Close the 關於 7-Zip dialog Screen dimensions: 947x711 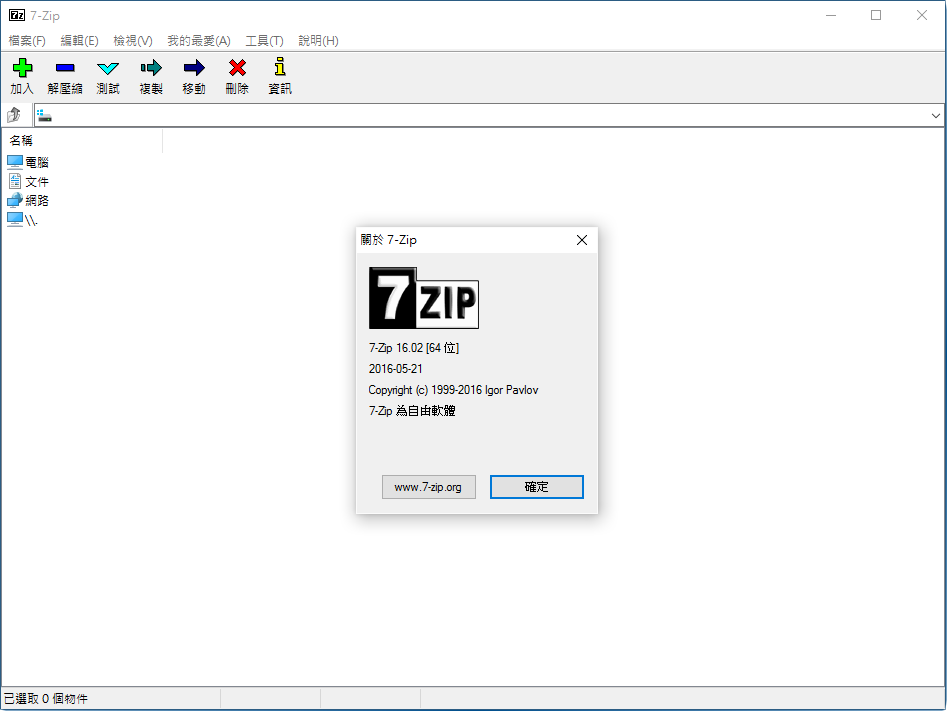tap(582, 240)
